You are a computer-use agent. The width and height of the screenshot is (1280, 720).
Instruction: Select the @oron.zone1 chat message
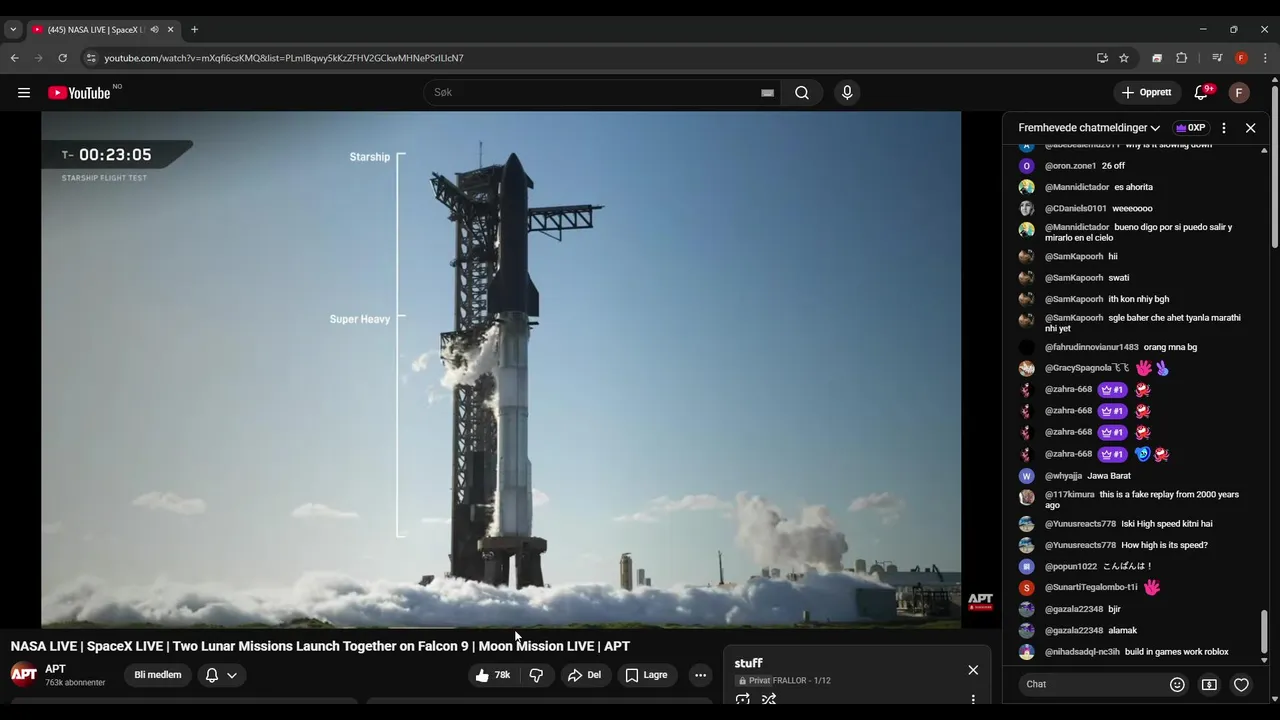(x=1137, y=166)
